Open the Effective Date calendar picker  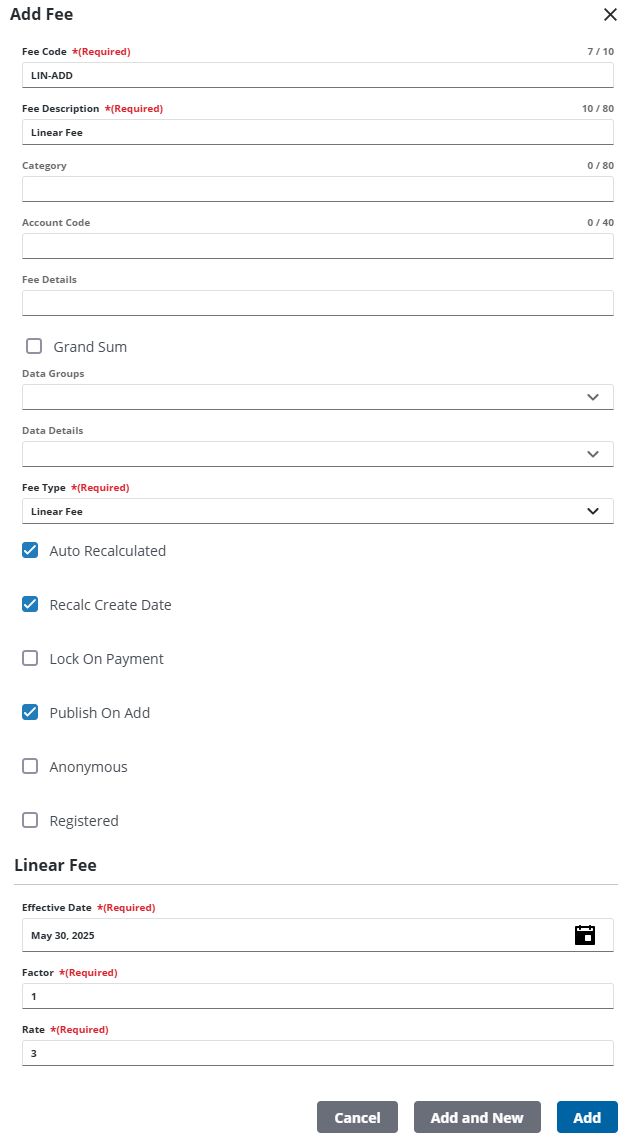(585, 935)
